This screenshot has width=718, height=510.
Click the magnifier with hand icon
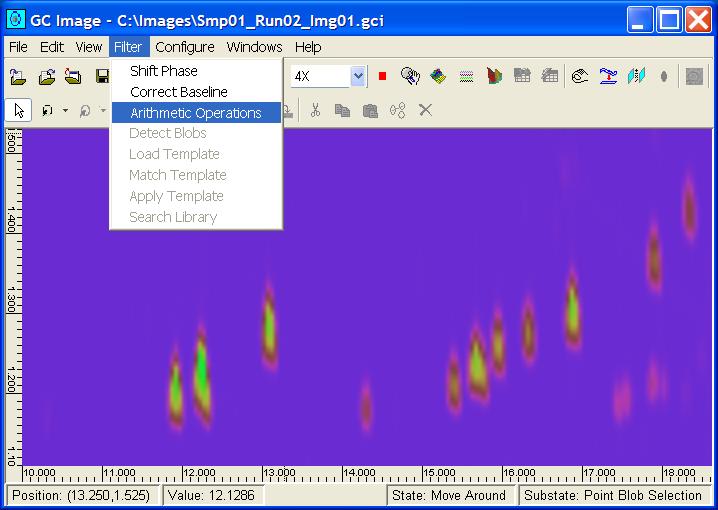pos(410,76)
